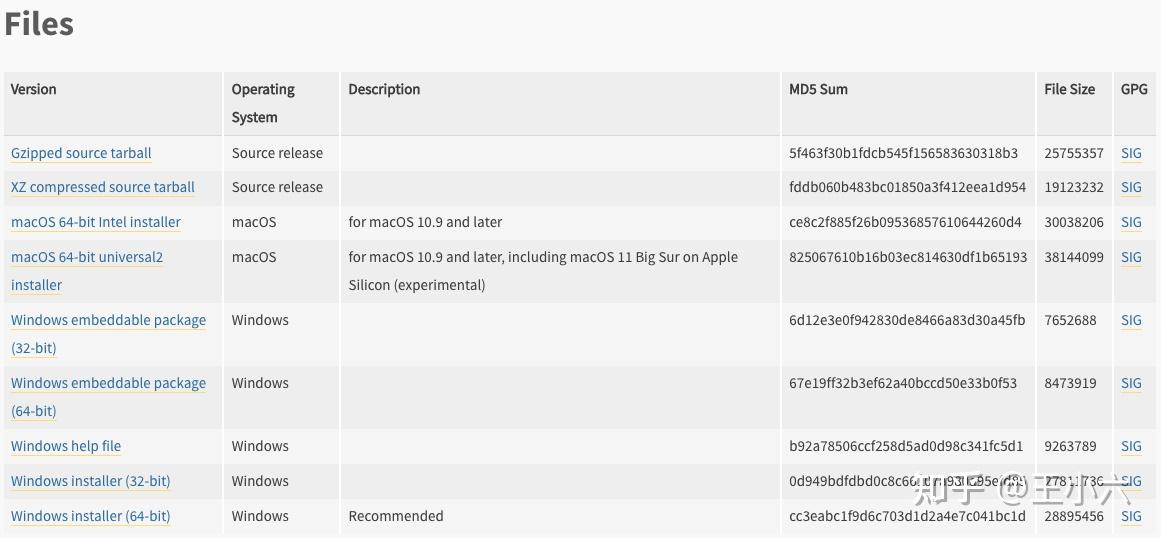The height and width of the screenshot is (538, 1161).
Task: Open macOS 64-bit universal2 installer link
Action: click(x=87, y=257)
